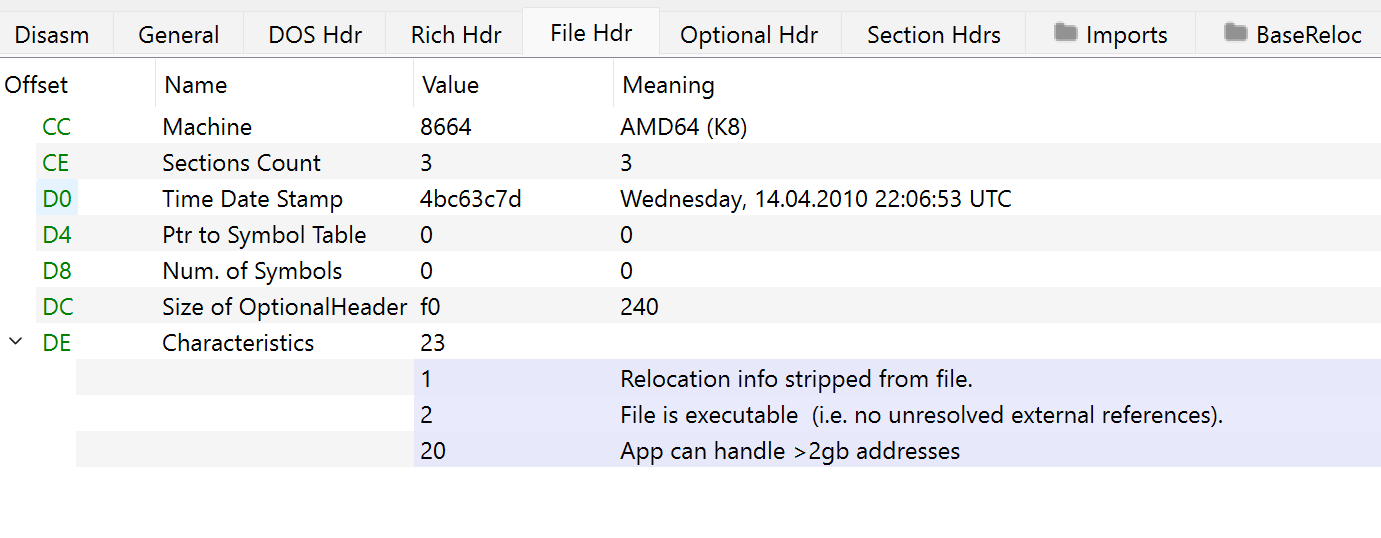Switch to the DOS Hdr tab
This screenshot has width=1381, height=538.
315,36
